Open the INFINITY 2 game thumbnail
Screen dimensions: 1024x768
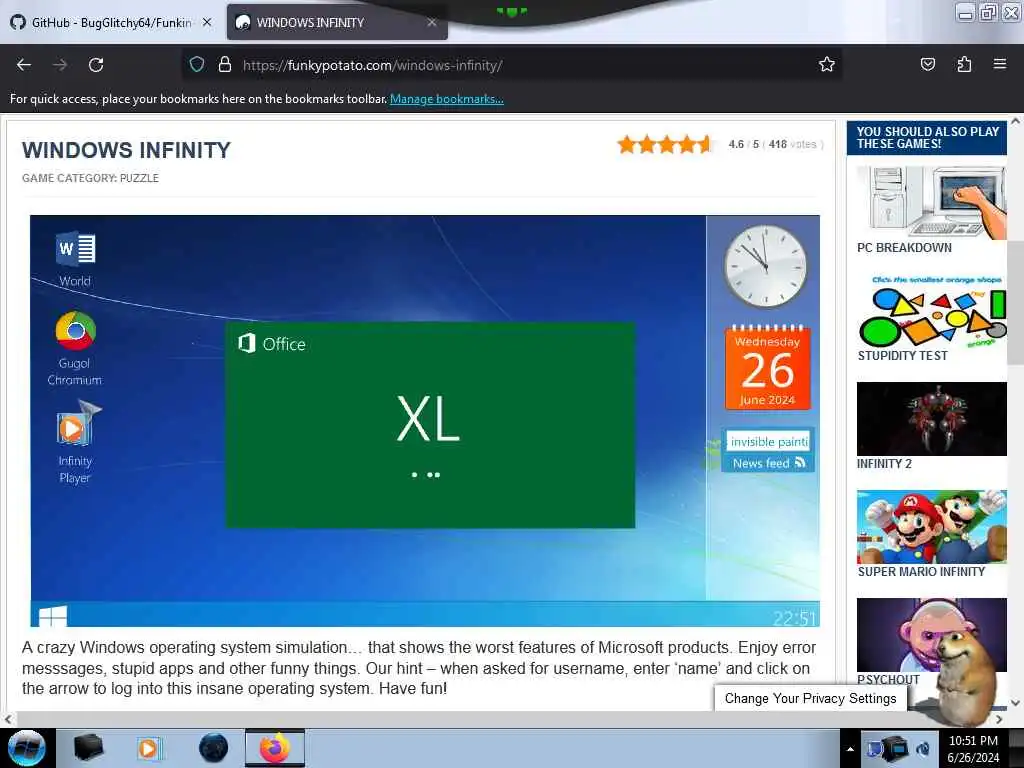pos(932,419)
